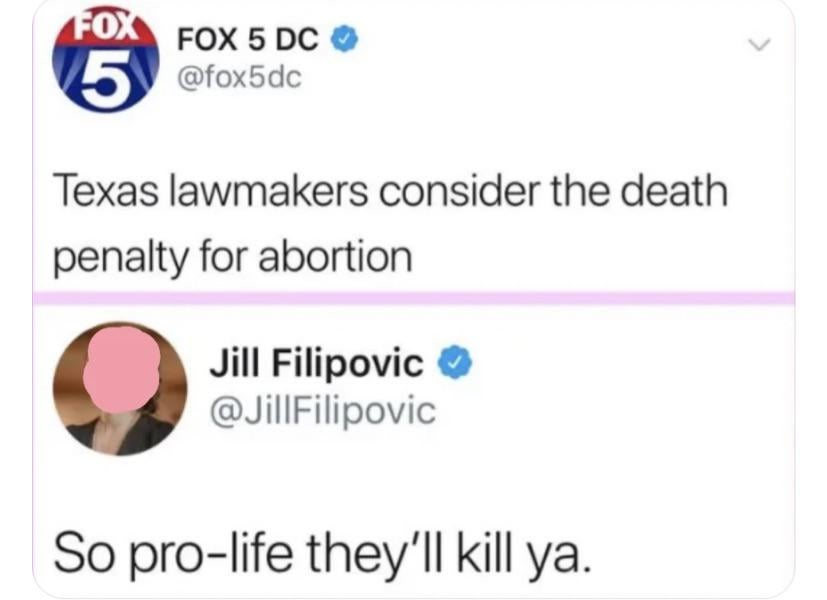
Task: Click the pink divider between tweets
Action: coord(414,298)
